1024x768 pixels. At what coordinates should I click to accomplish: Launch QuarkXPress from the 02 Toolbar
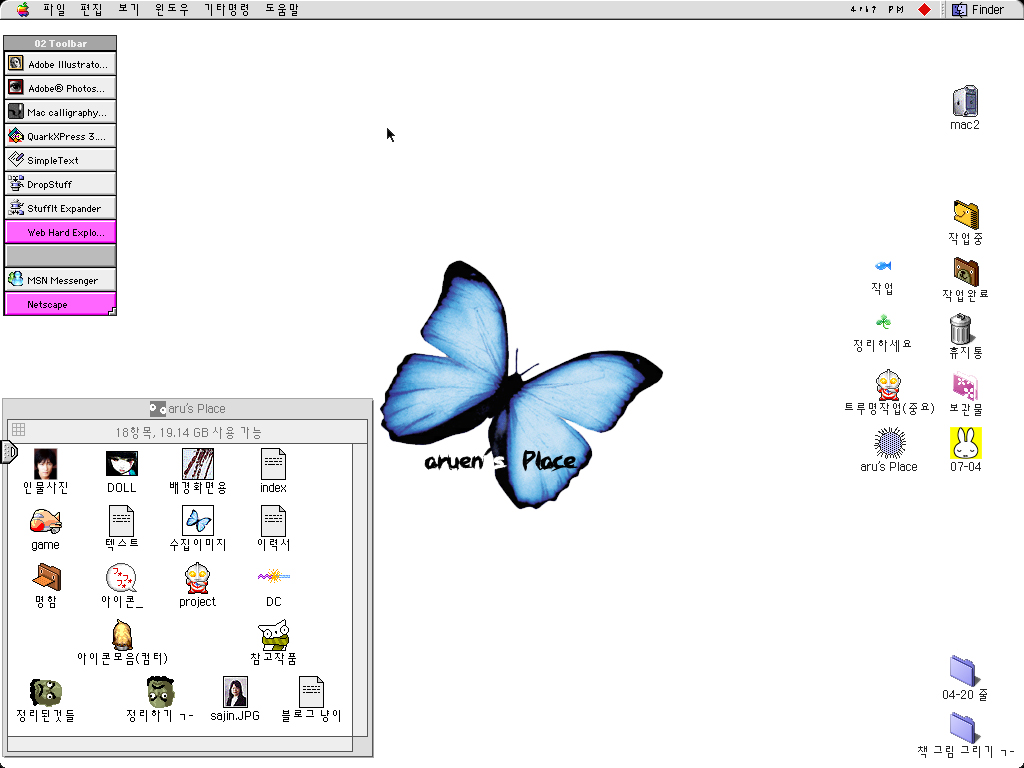(60, 136)
